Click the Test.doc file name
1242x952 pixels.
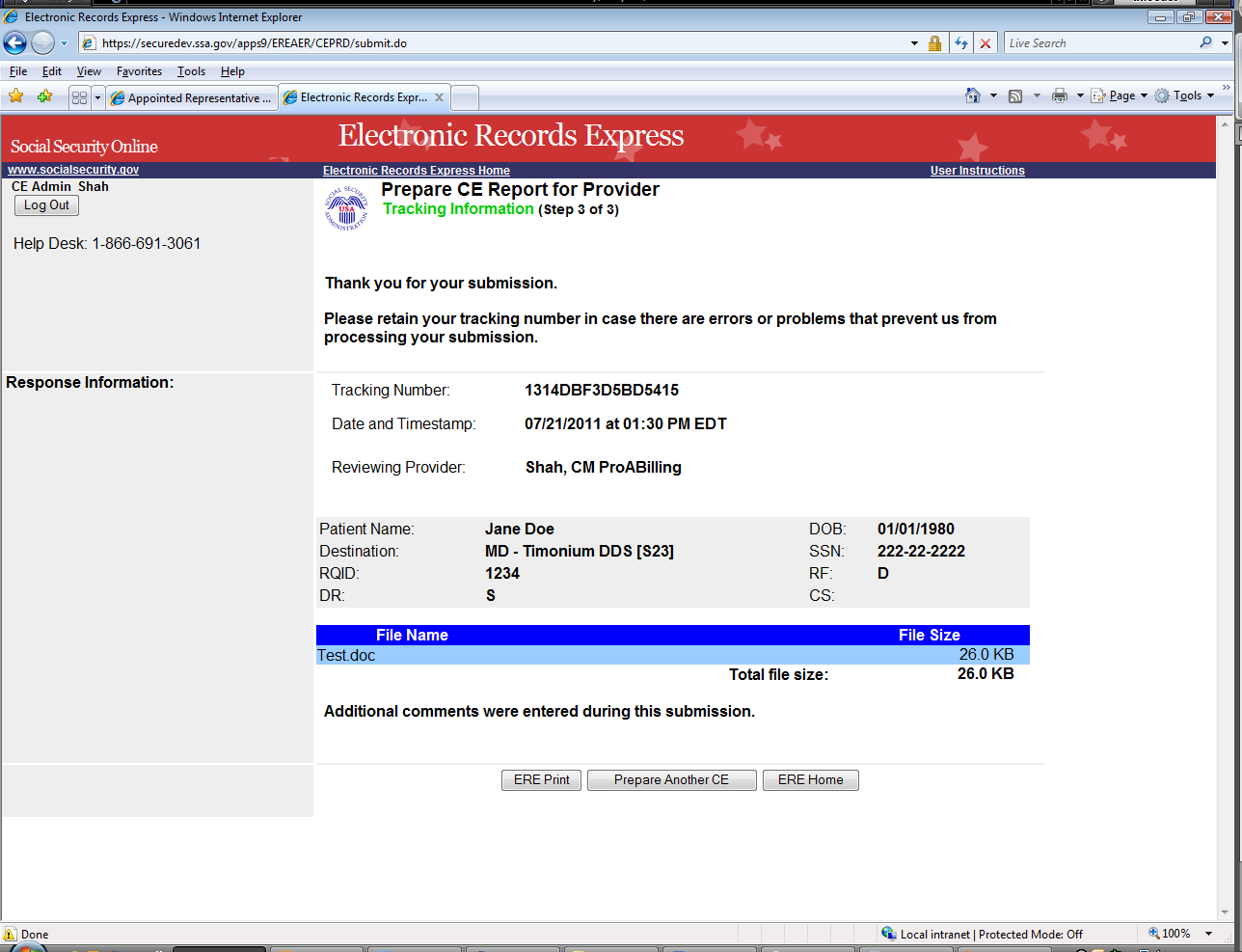[x=346, y=656]
